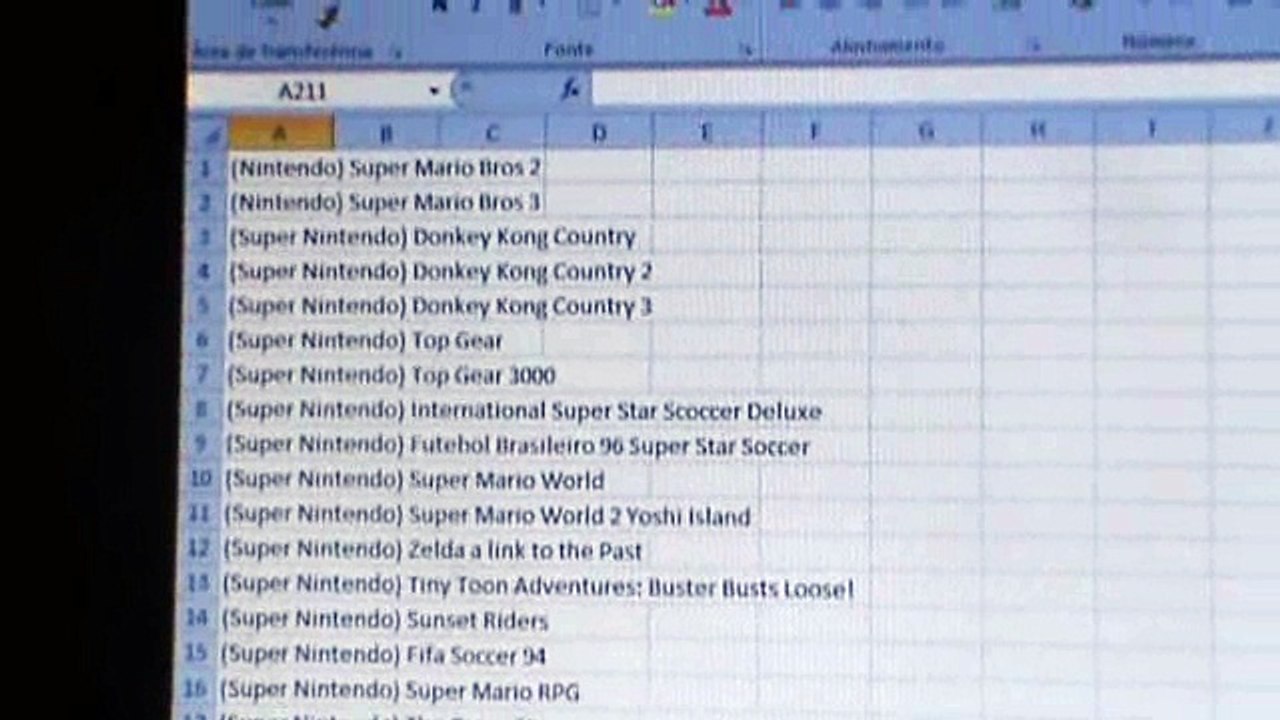Viewport: 1280px width, 720px height.
Task: Select row 10 header
Action: coord(201,480)
